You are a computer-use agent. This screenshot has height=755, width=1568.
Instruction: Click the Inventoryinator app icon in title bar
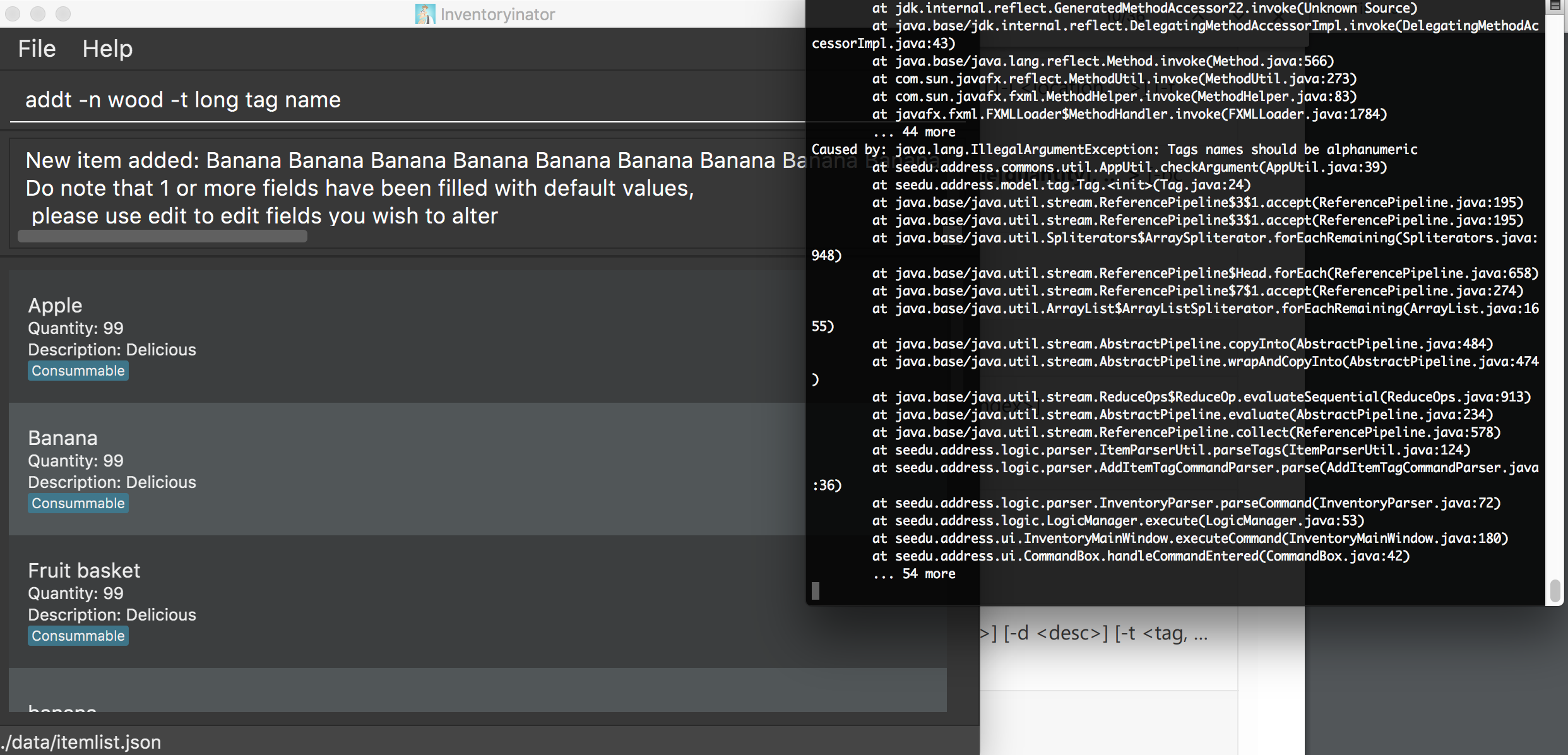point(425,14)
